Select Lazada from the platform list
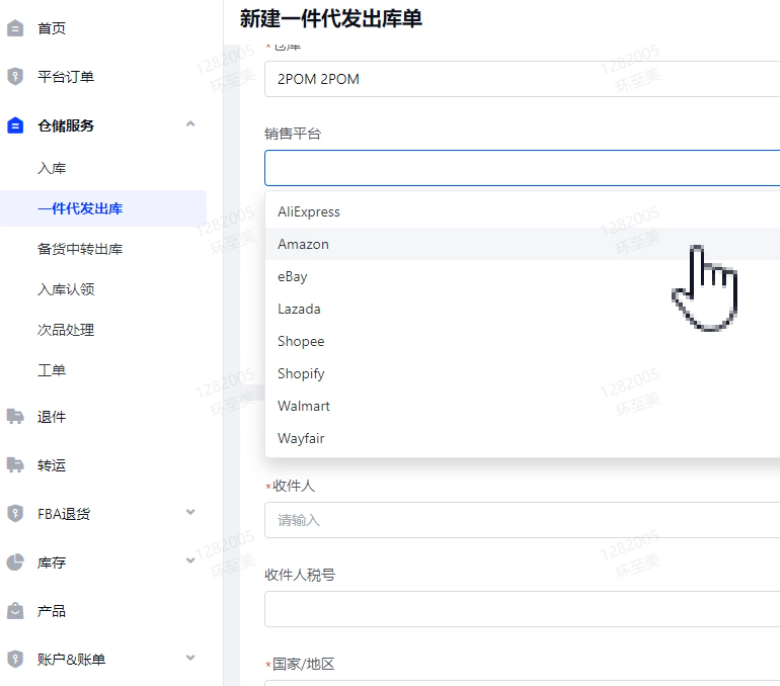This screenshot has height=686, width=780. click(522, 309)
